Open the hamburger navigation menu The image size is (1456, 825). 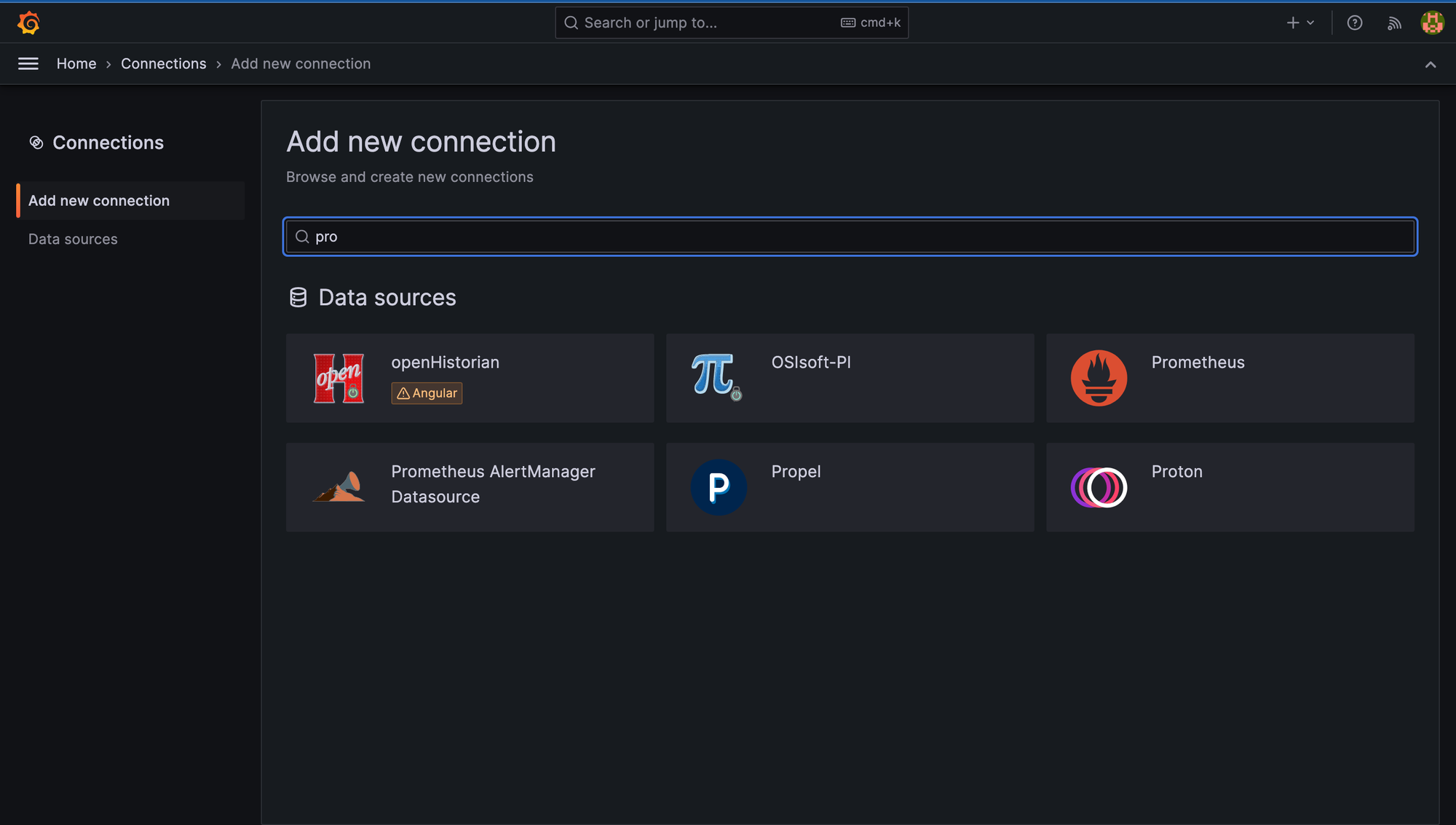pos(28,64)
